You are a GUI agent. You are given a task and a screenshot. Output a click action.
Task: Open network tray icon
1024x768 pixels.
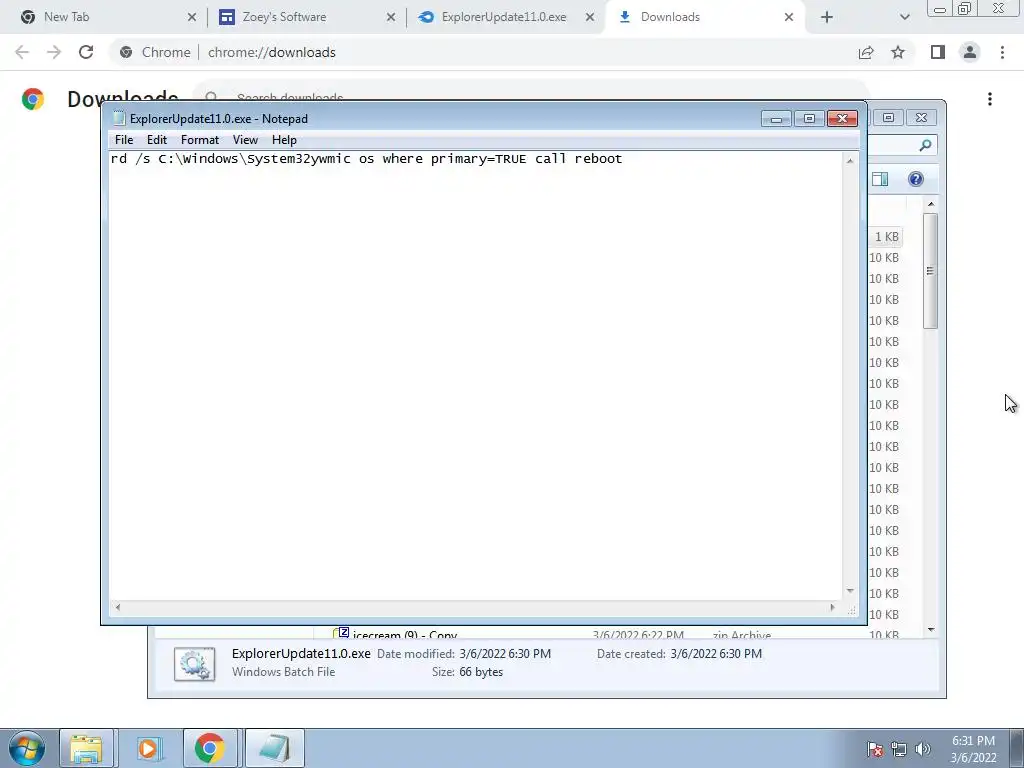tap(899, 749)
